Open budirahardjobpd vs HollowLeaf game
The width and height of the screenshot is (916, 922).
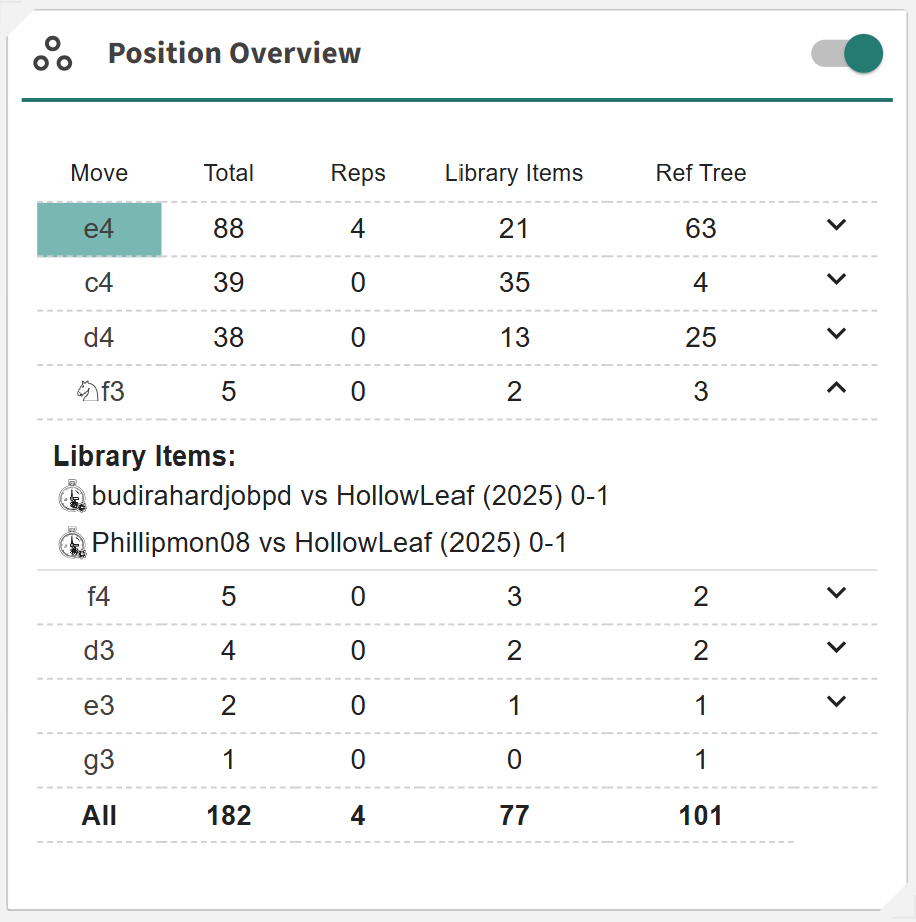pyautogui.click(x=350, y=496)
